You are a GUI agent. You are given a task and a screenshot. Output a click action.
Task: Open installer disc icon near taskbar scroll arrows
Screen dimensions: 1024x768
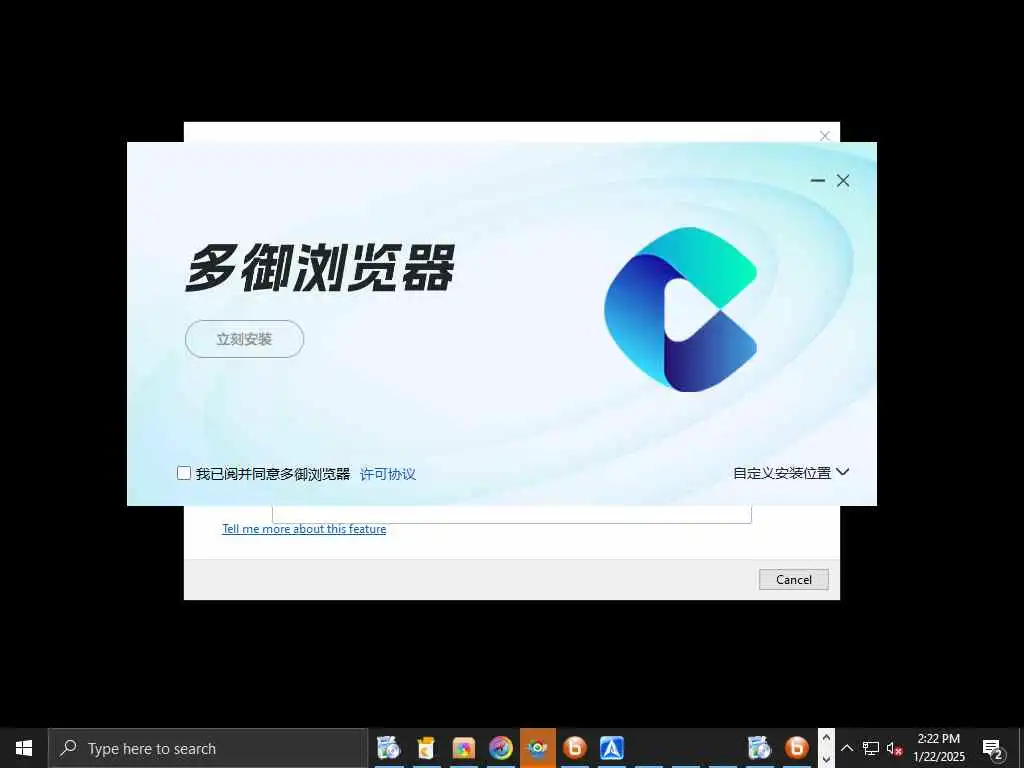760,748
